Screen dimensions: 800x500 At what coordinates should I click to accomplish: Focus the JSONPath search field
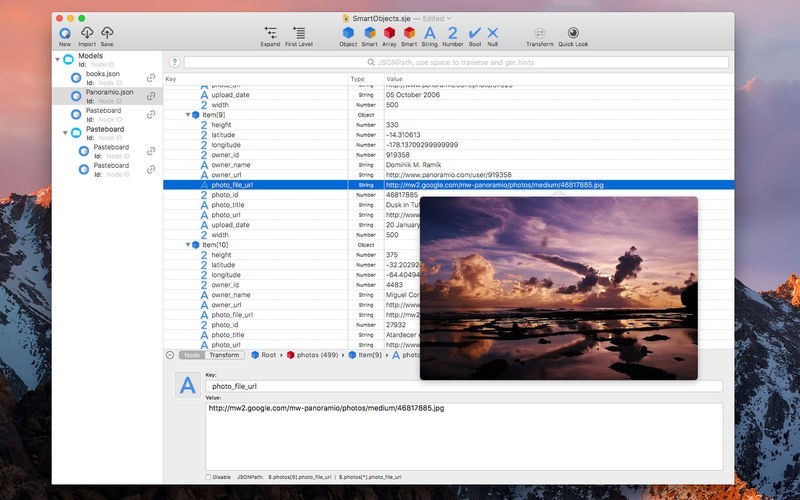tap(456, 62)
